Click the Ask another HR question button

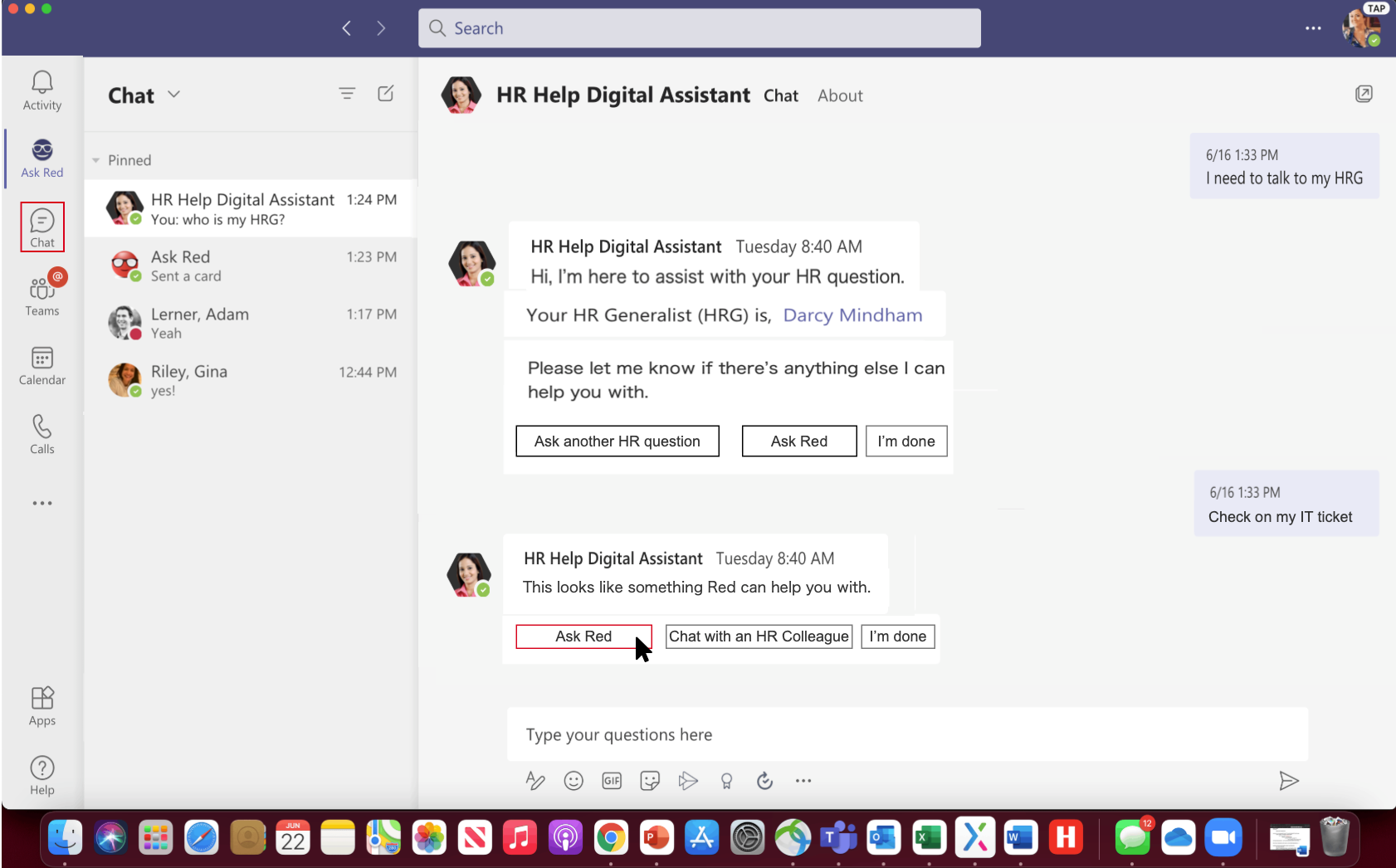(x=617, y=441)
